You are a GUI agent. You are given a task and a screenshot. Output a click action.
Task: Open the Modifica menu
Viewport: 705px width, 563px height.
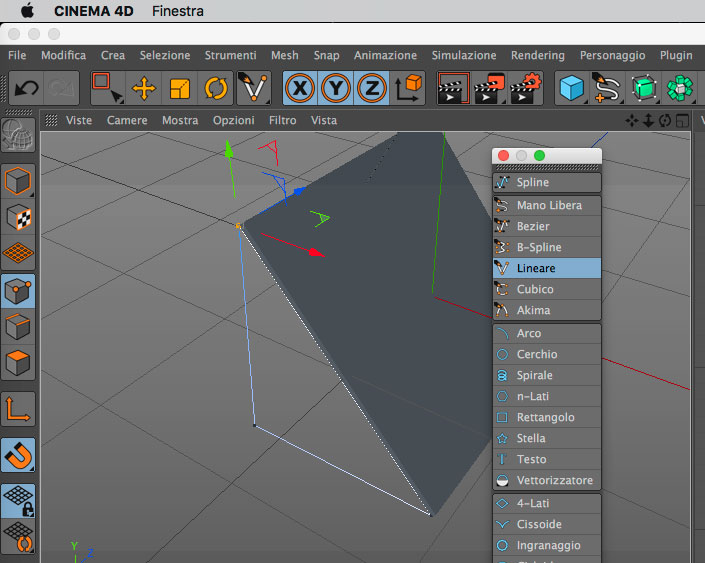pos(63,55)
